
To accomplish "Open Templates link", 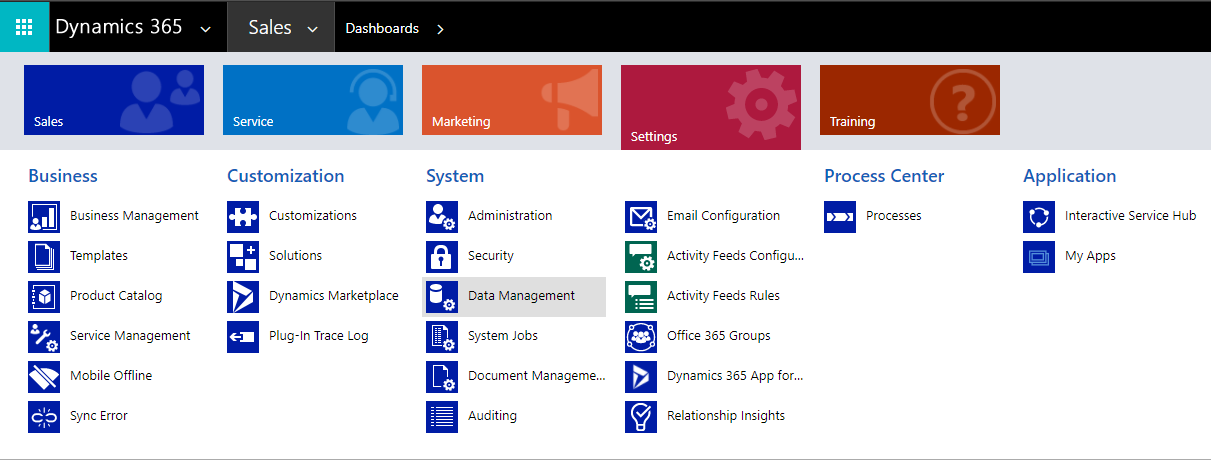I will coord(99,256).
